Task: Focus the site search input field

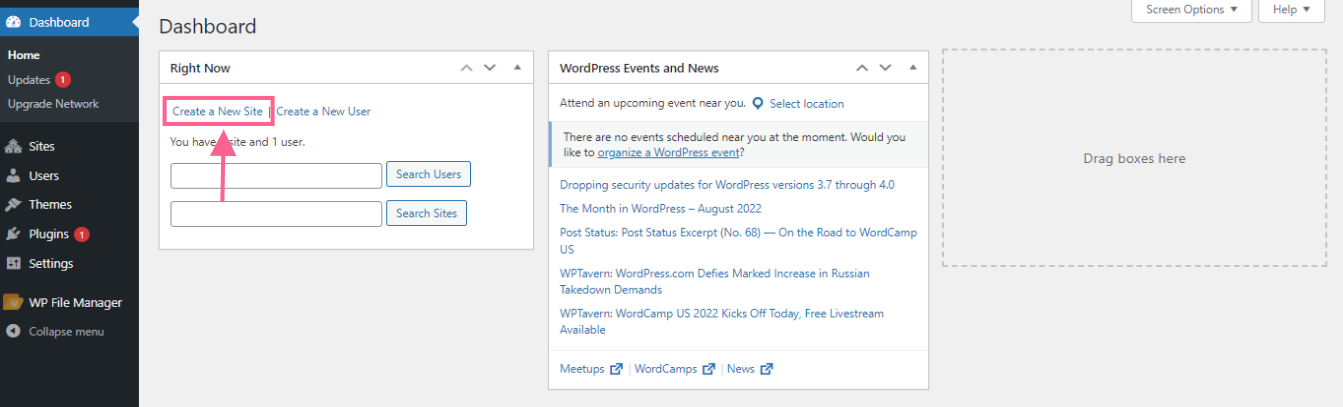Action: tap(276, 214)
